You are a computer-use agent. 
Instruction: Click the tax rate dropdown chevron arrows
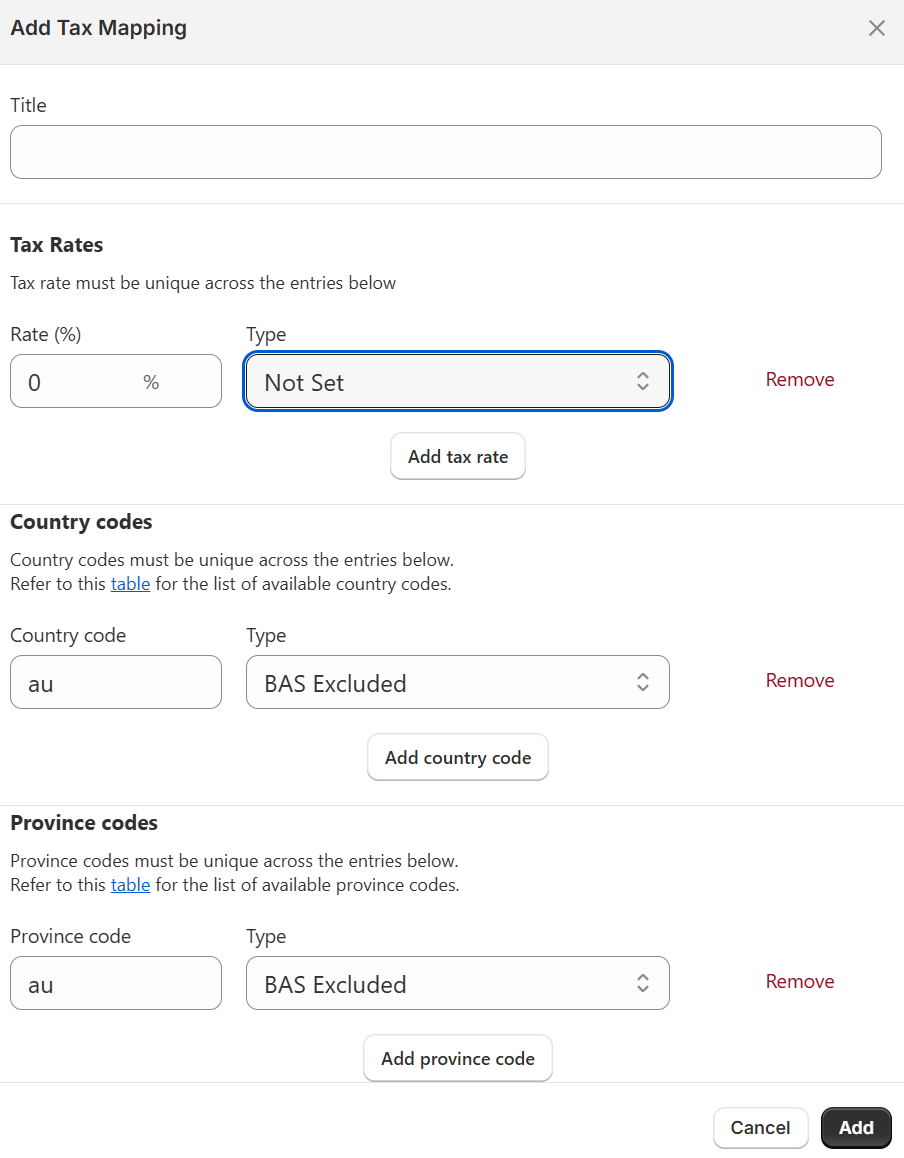643,381
